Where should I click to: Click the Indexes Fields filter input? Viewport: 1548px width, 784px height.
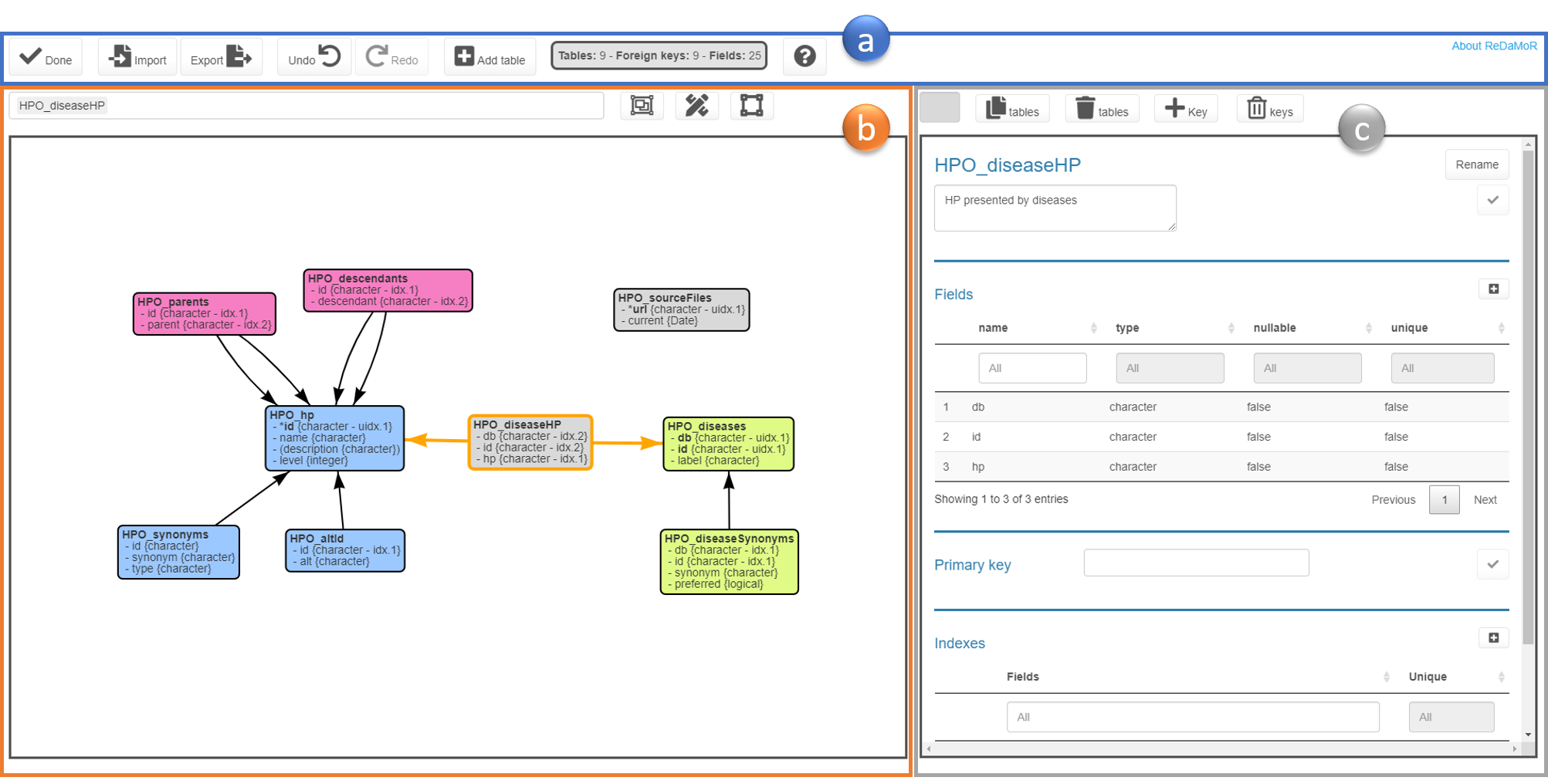[x=1193, y=717]
